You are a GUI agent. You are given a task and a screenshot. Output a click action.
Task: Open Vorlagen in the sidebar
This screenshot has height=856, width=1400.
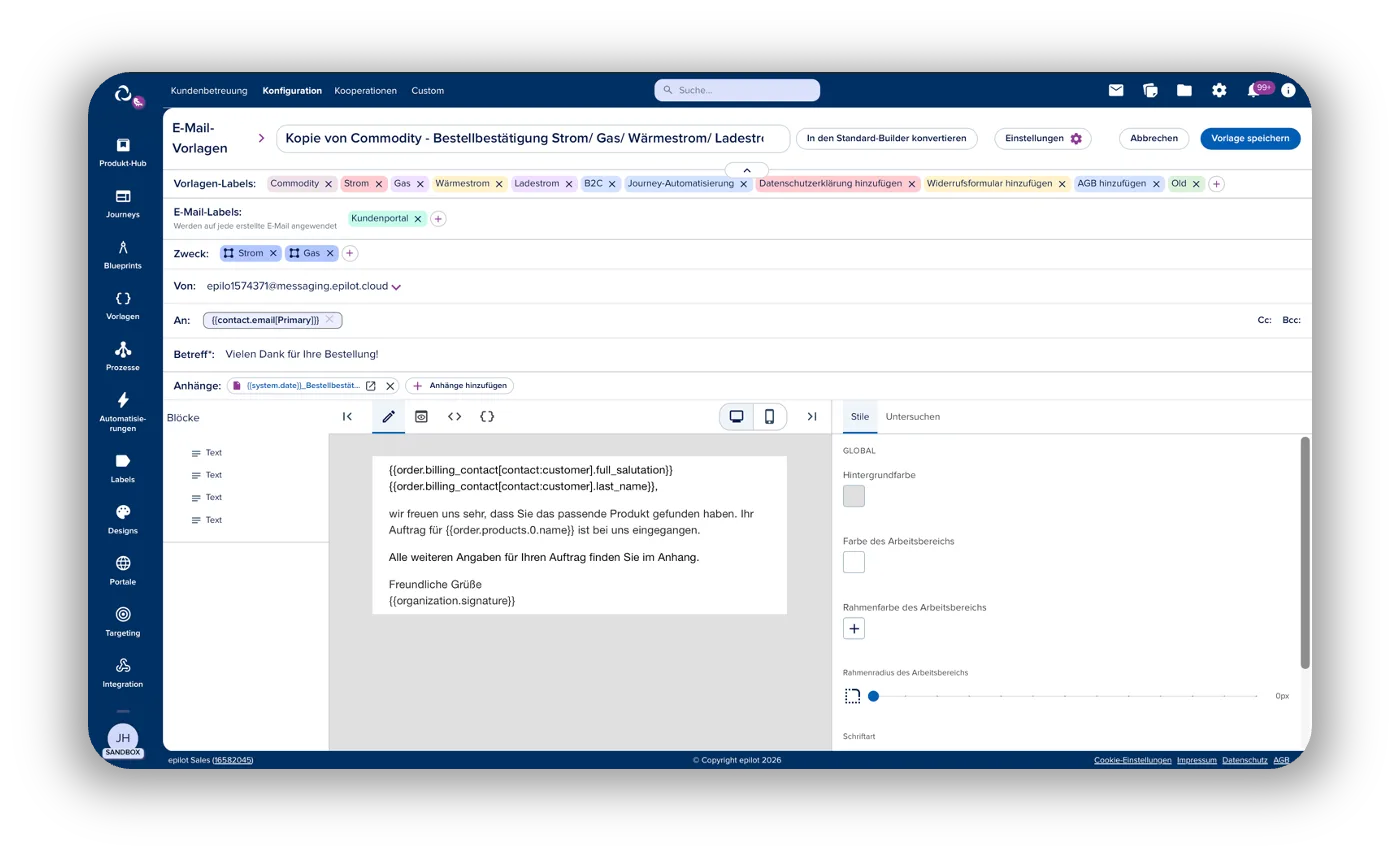(x=123, y=305)
